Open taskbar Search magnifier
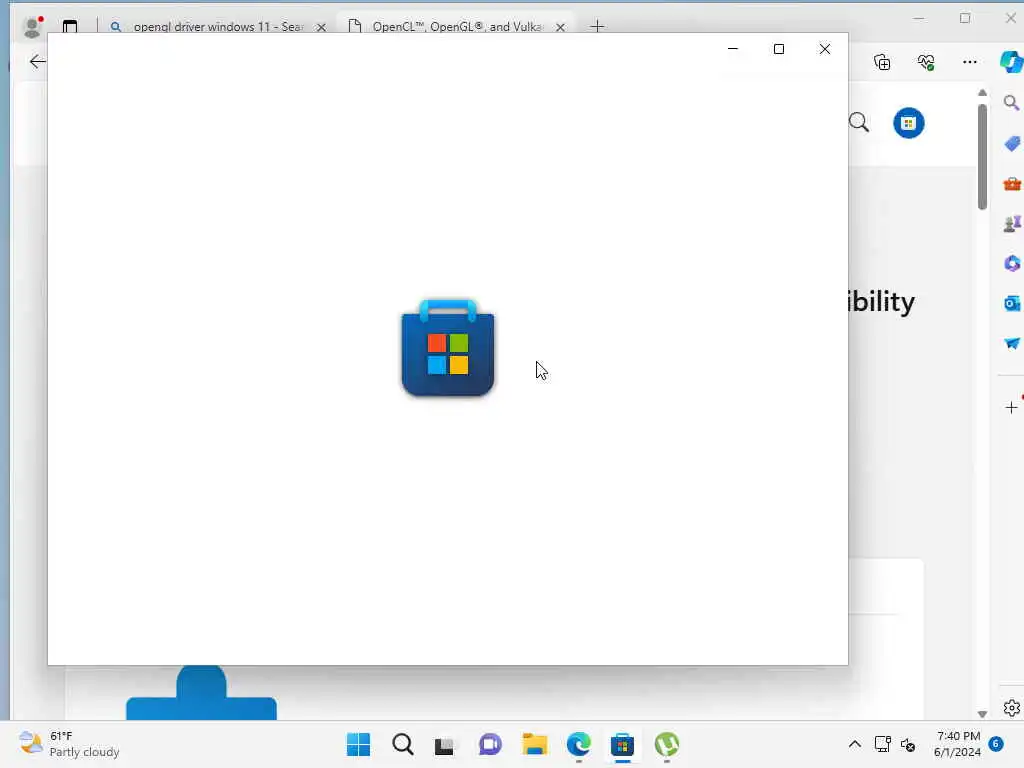The image size is (1024, 768). [402, 744]
